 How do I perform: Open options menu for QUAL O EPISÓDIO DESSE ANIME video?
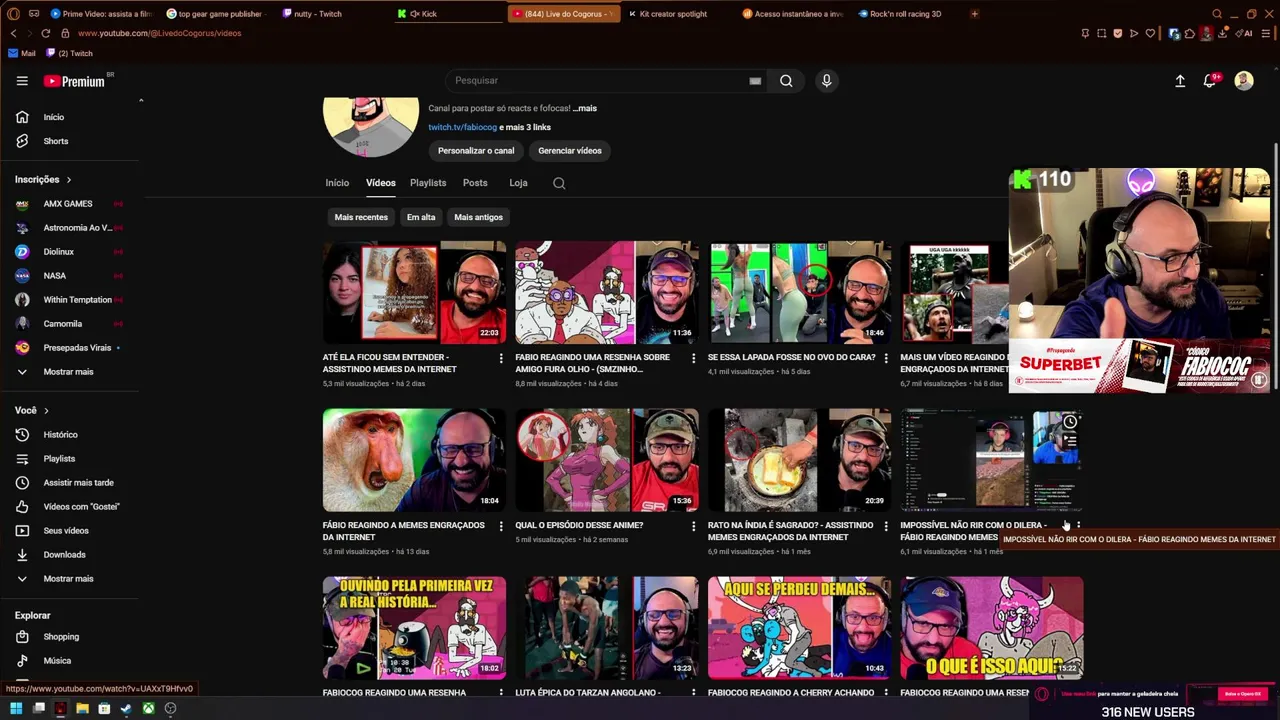tap(693, 526)
